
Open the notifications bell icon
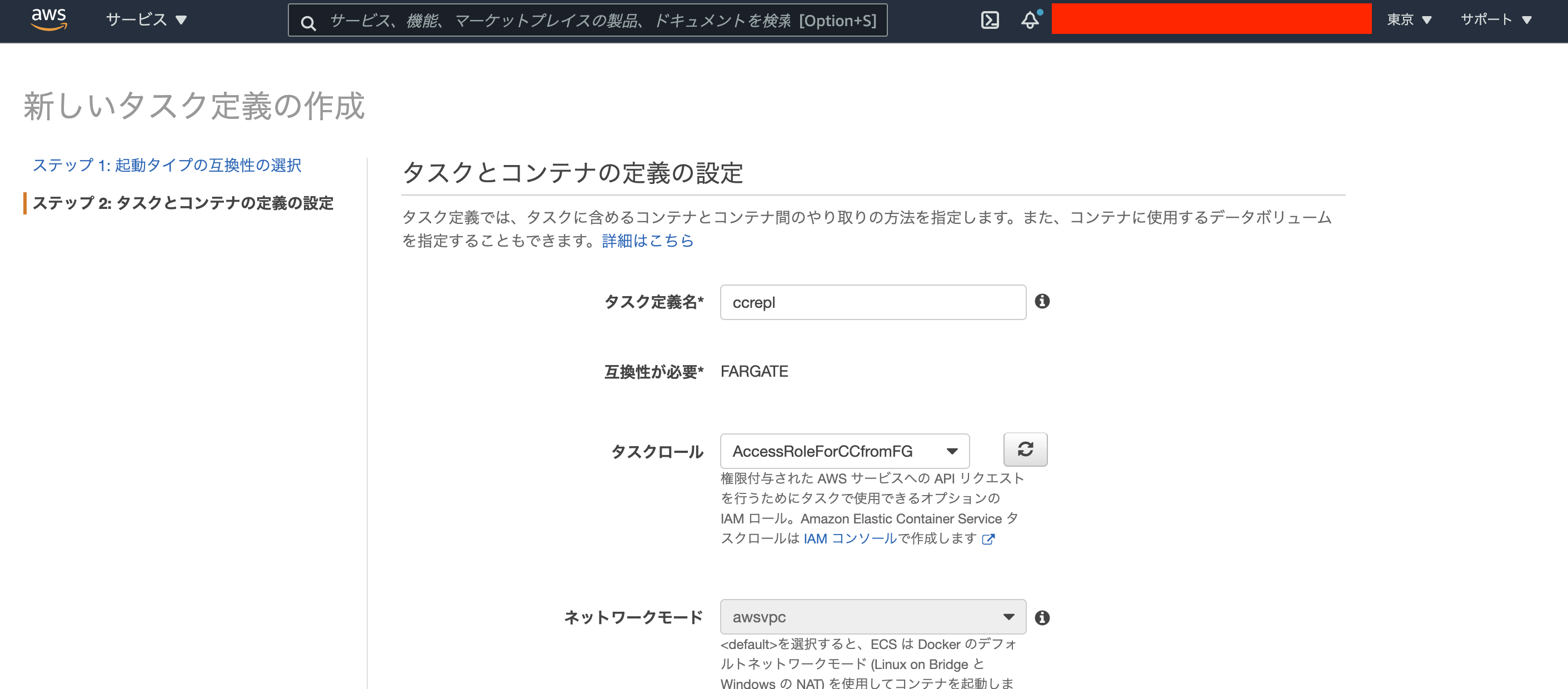tap(1030, 20)
